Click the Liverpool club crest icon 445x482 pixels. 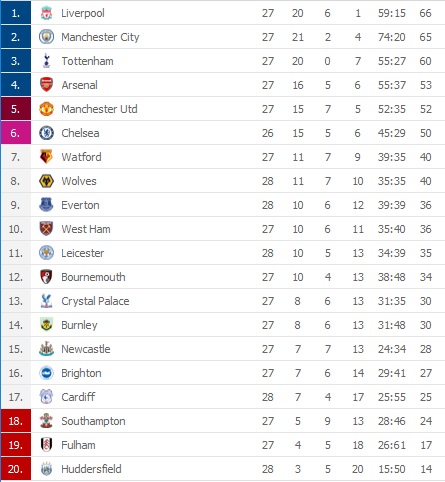coord(46,13)
